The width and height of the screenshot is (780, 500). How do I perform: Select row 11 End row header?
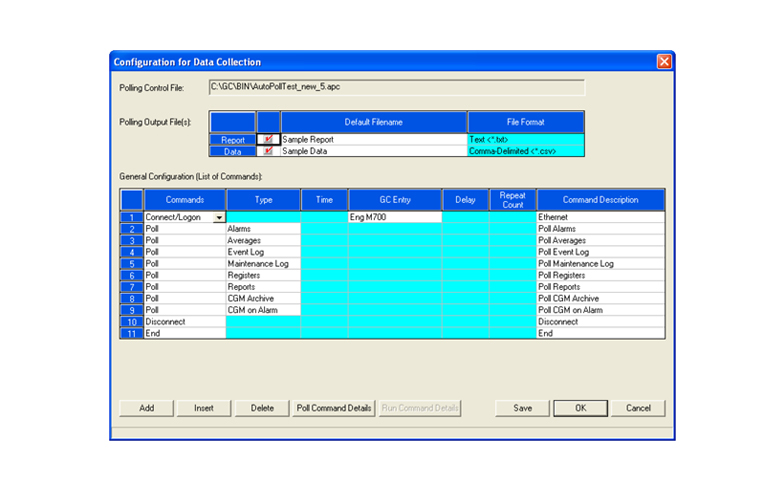[132, 334]
